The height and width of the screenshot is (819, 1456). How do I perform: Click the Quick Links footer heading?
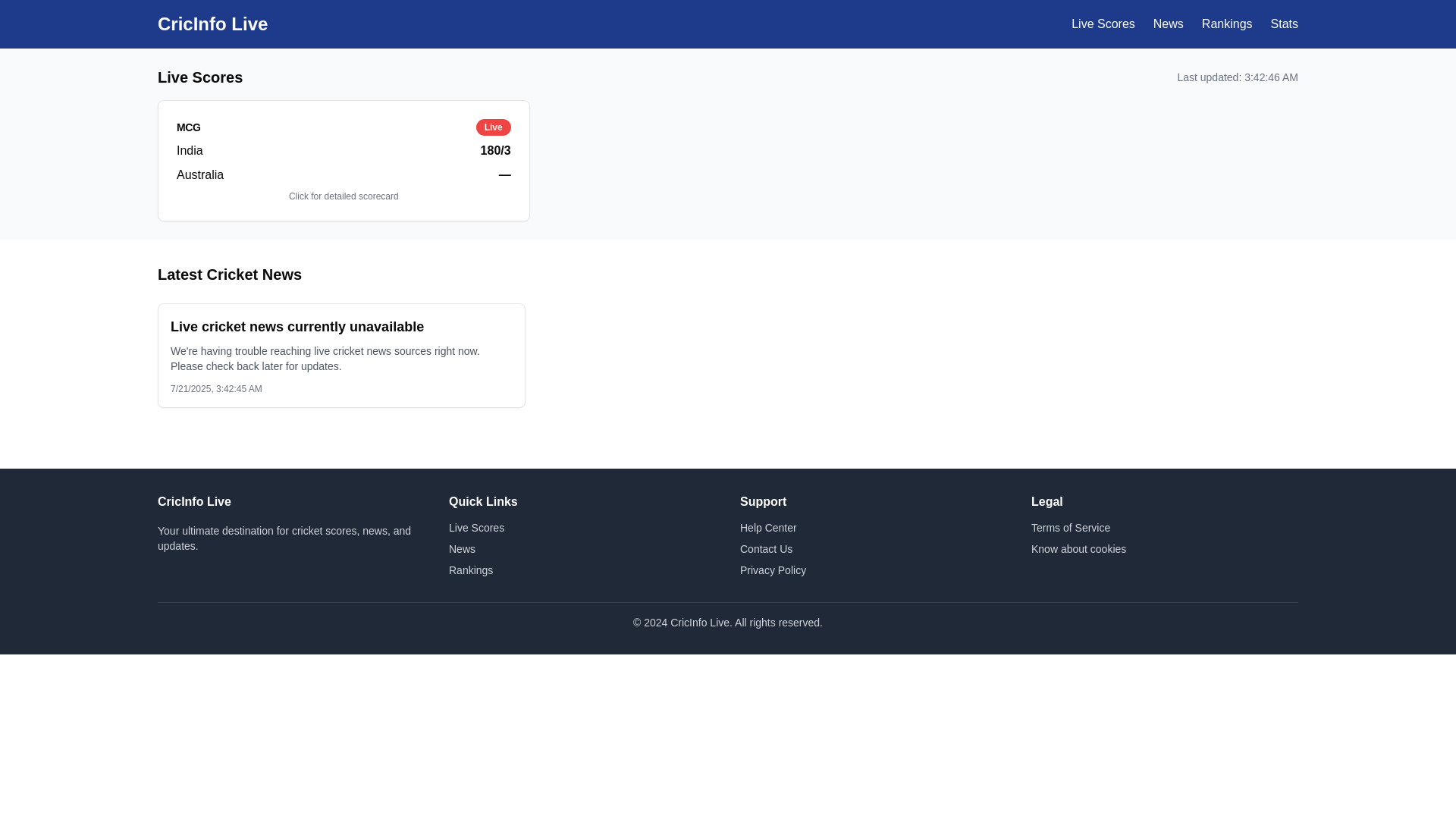(x=483, y=502)
